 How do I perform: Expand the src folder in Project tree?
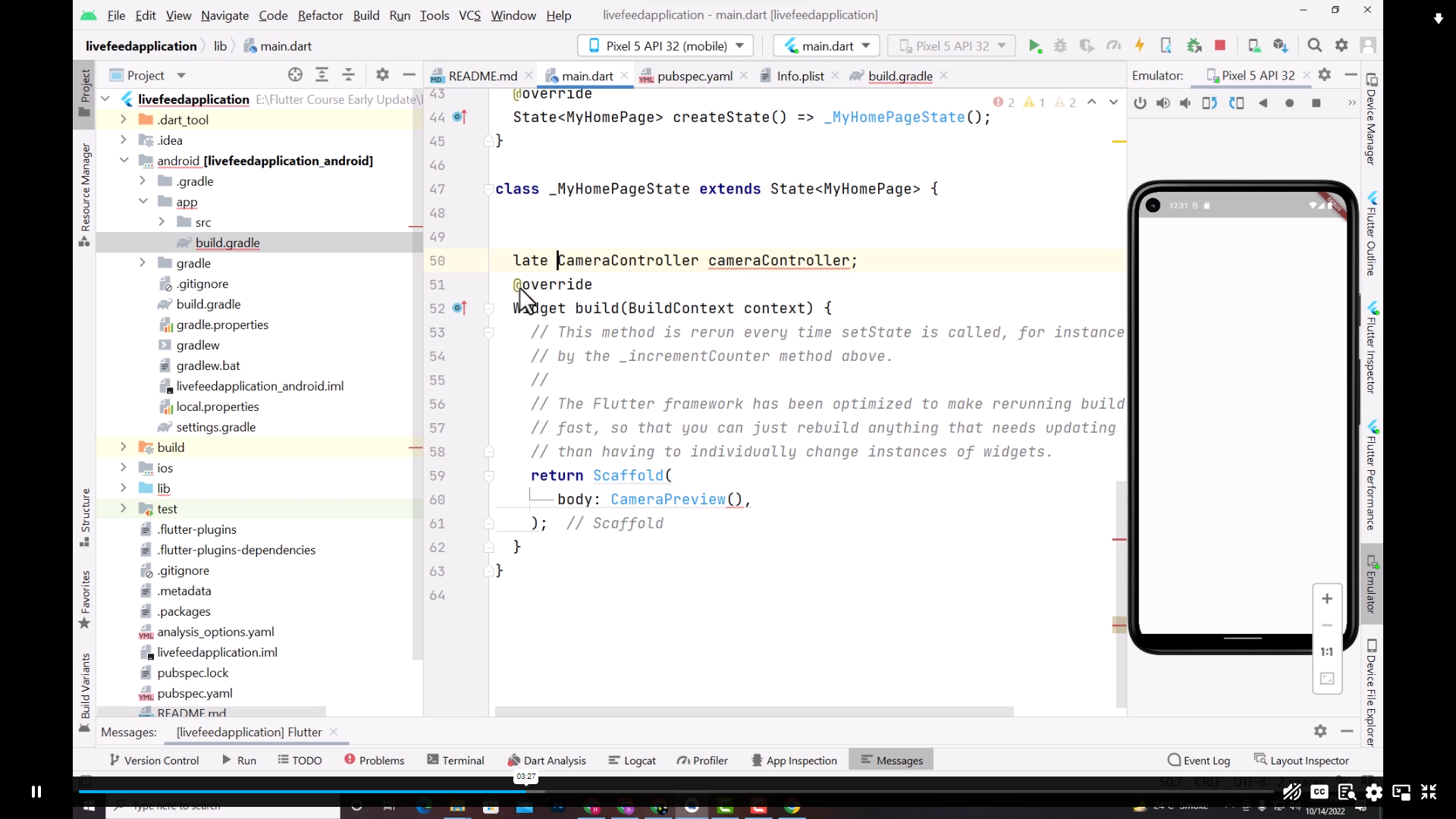[162, 221]
